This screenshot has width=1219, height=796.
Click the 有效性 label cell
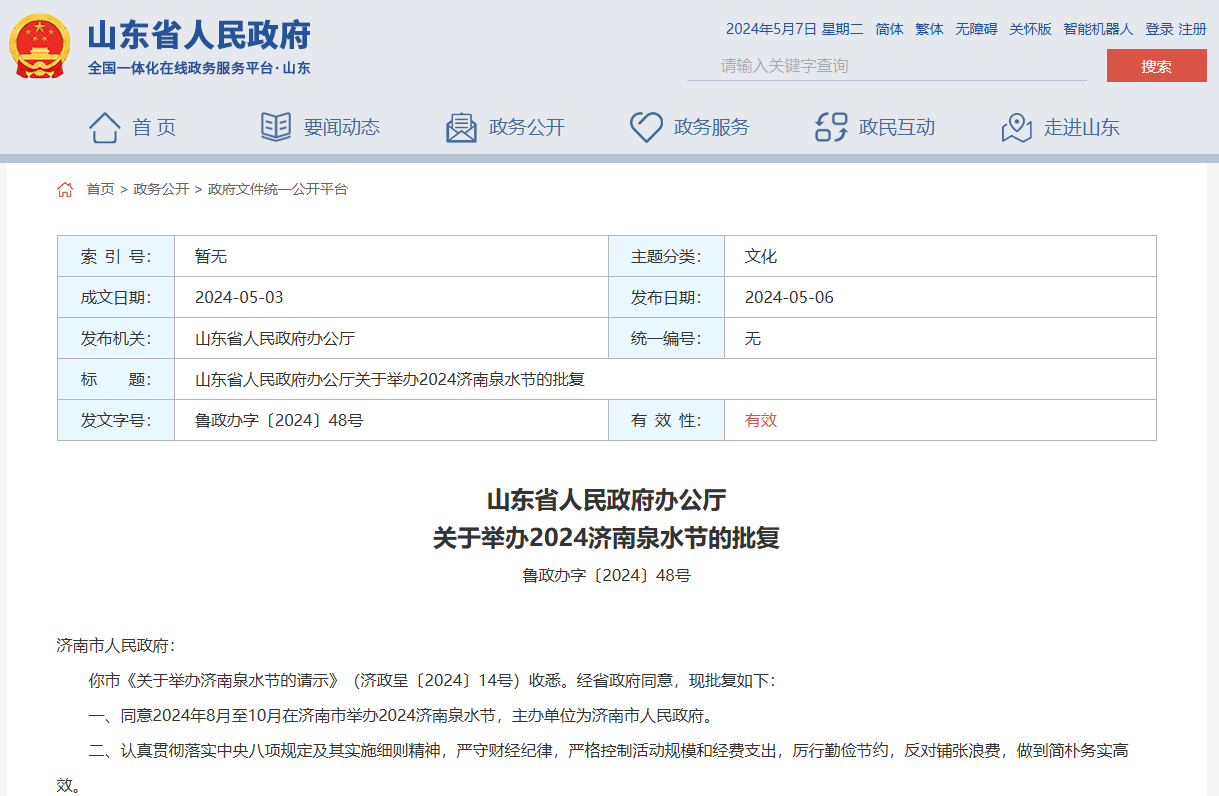tap(667, 421)
